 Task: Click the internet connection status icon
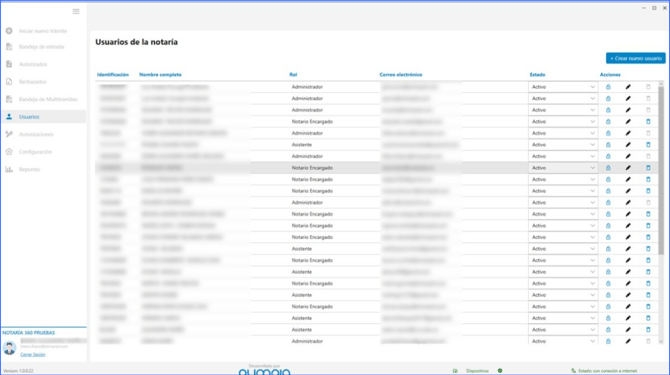tap(573, 371)
